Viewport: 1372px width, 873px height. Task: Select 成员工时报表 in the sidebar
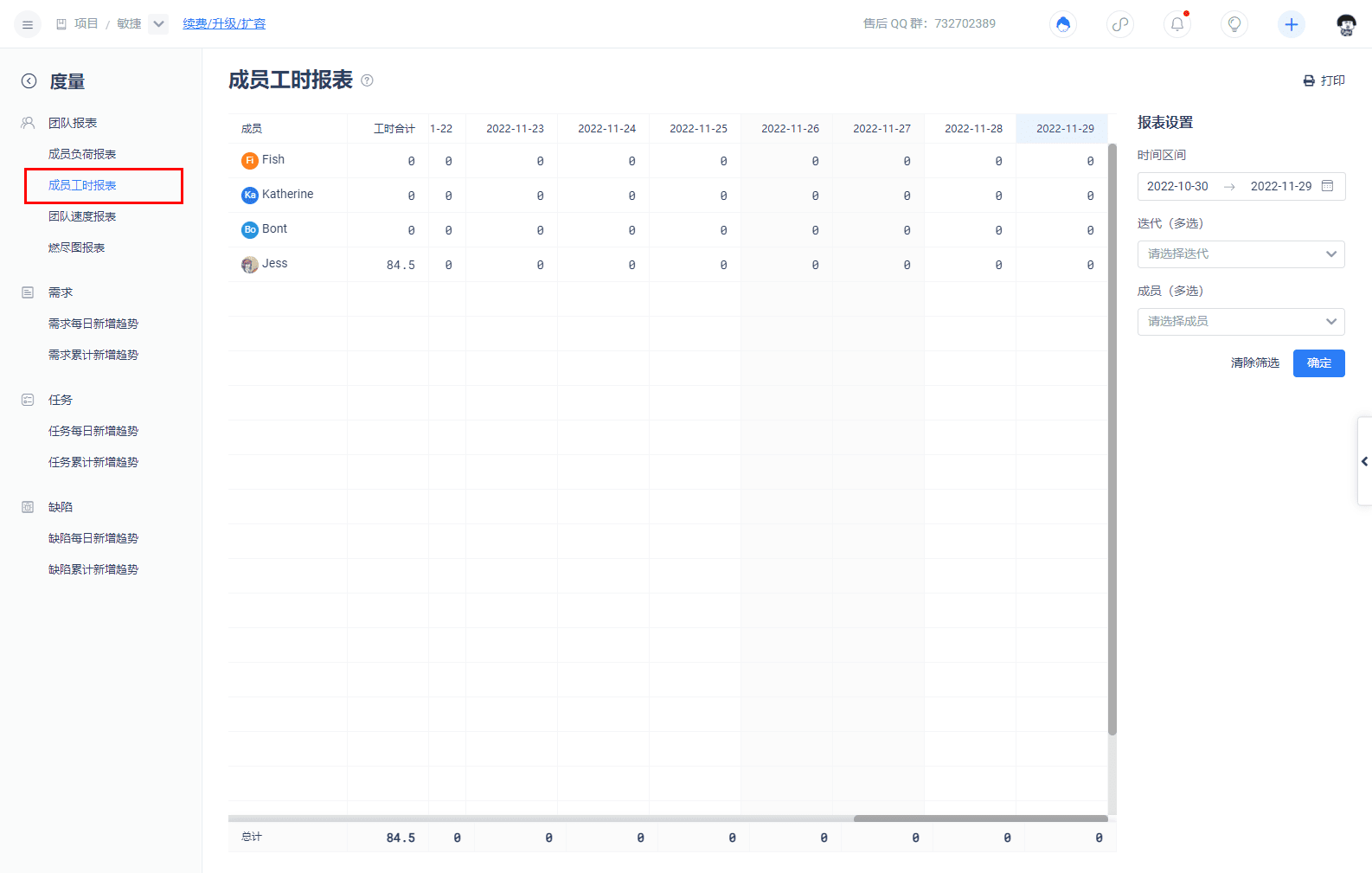(82, 185)
